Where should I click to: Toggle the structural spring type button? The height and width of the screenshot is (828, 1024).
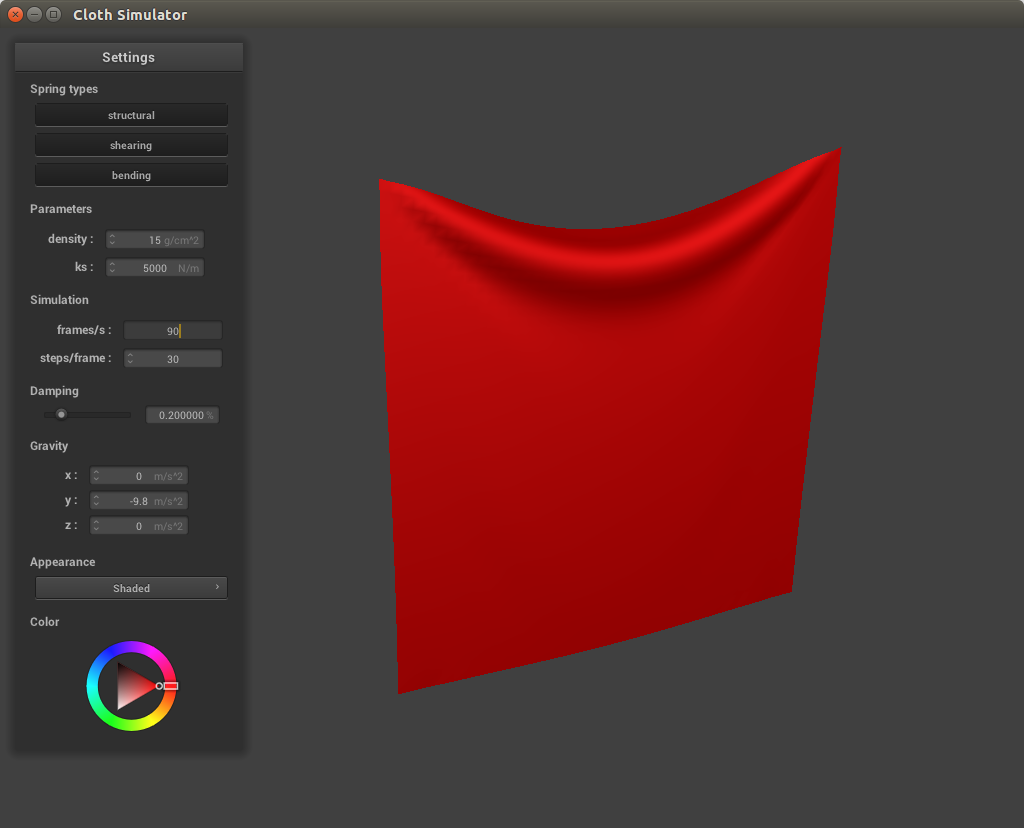[x=131, y=115]
